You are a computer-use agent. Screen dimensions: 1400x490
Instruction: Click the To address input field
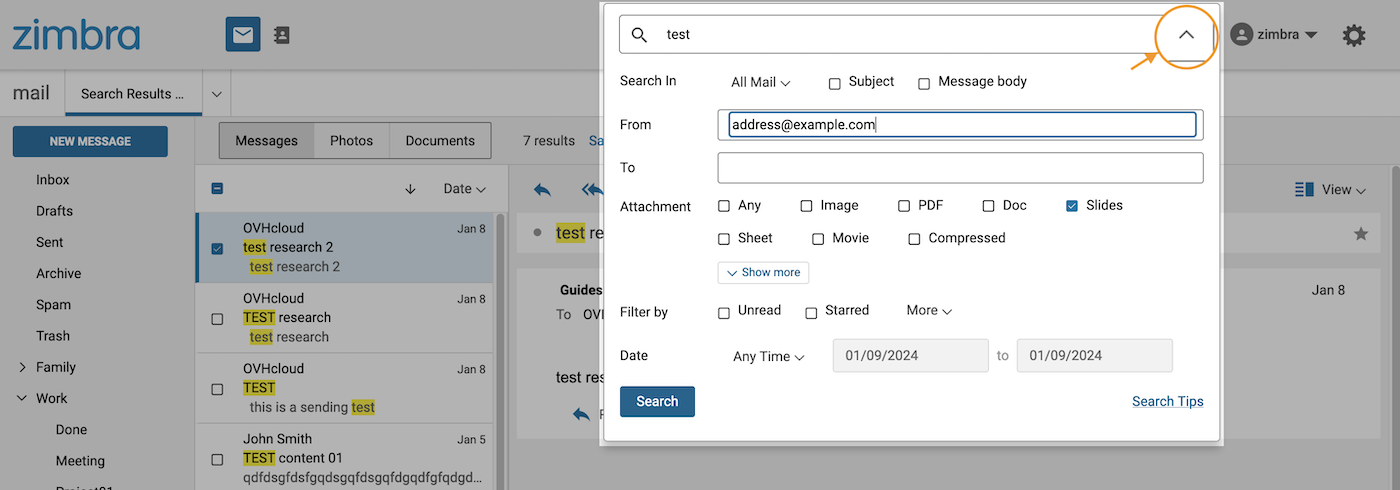(x=960, y=168)
